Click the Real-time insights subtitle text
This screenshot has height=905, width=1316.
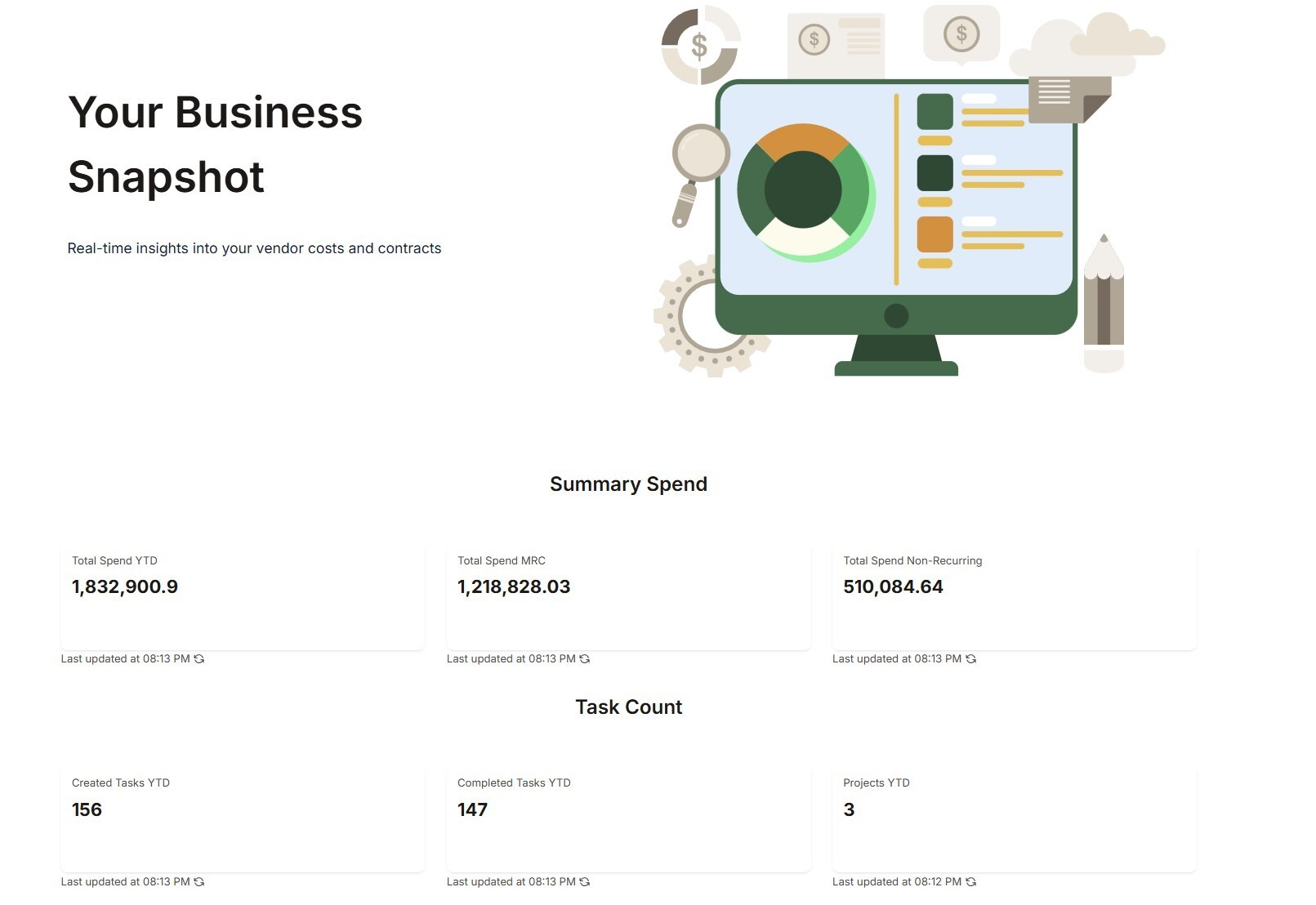click(254, 248)
